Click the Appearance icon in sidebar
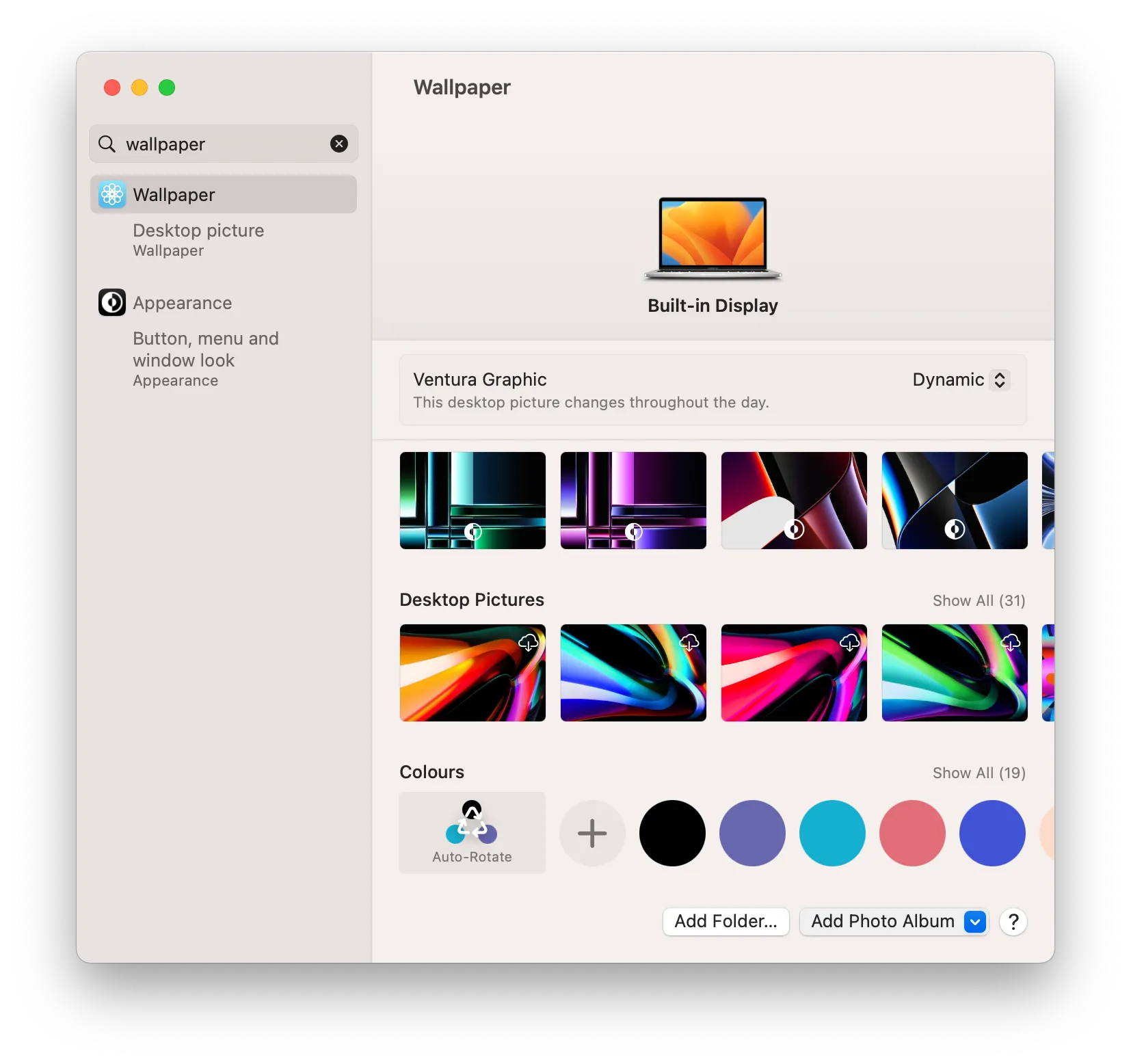 coord(112,302)
